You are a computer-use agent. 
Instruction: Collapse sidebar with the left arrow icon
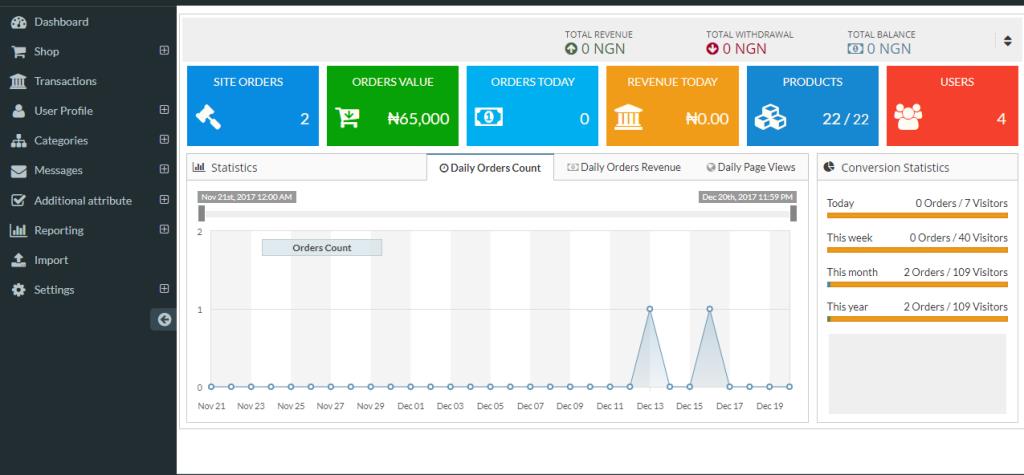(x=165, y=319)
